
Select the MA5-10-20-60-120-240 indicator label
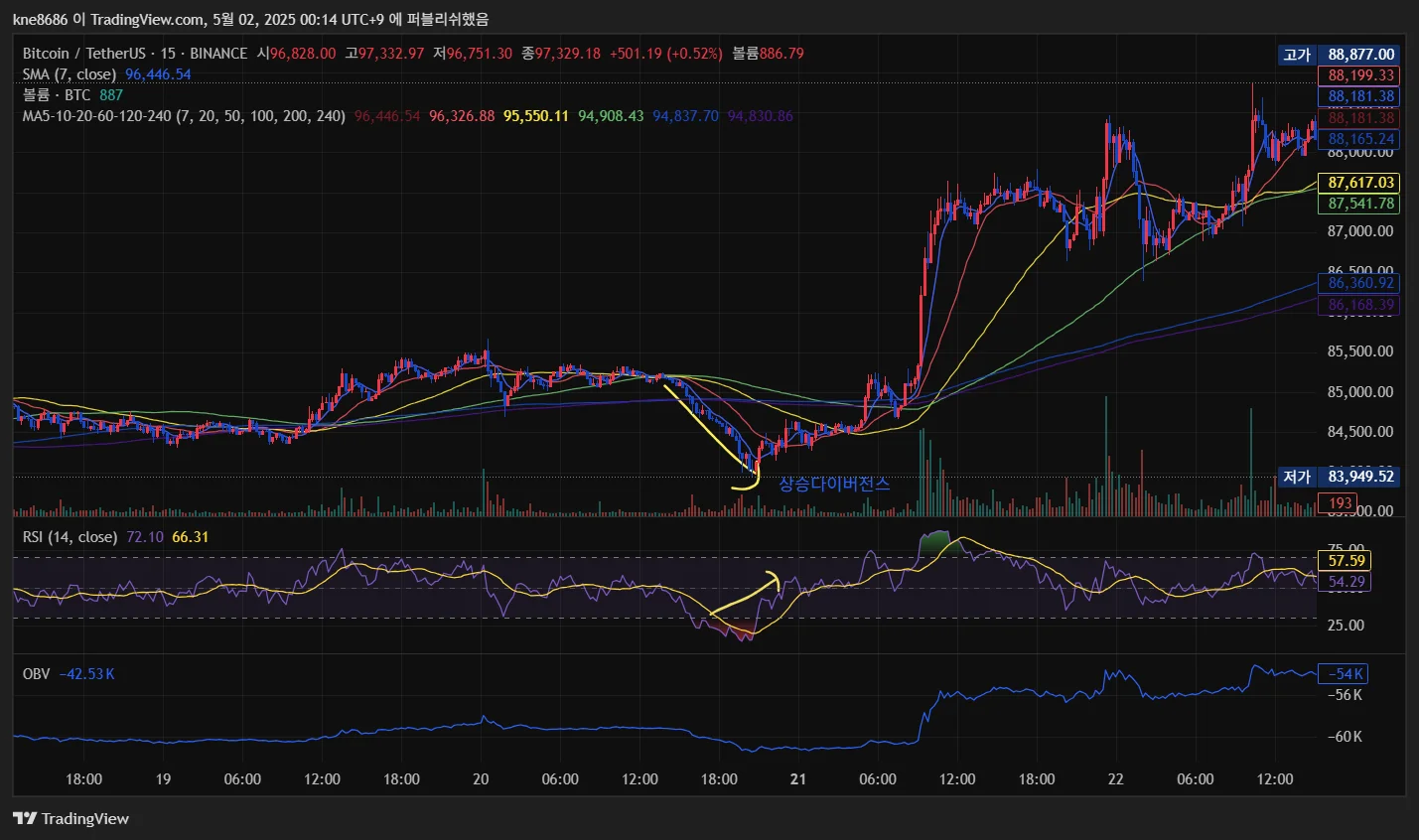(184, 116)
